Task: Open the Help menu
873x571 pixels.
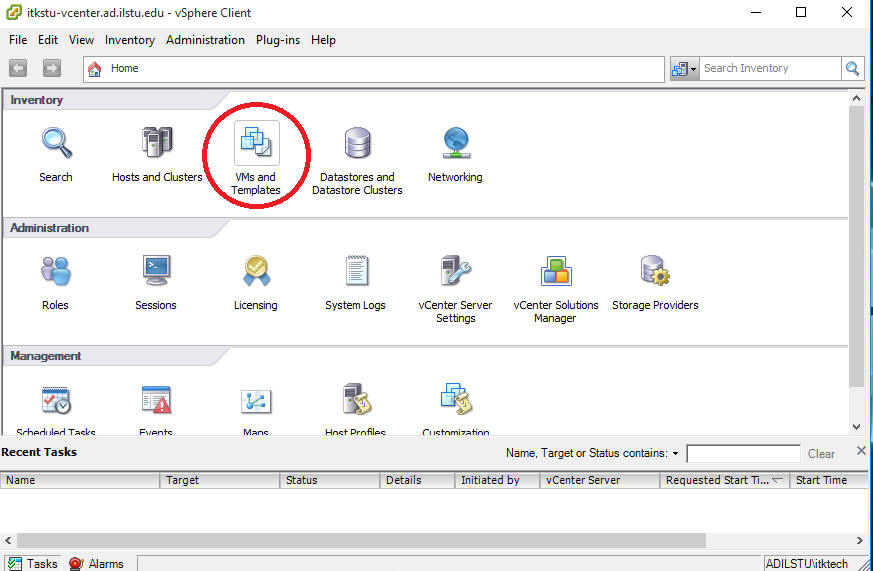Action: pyautogui.click(x=323, y=40)
